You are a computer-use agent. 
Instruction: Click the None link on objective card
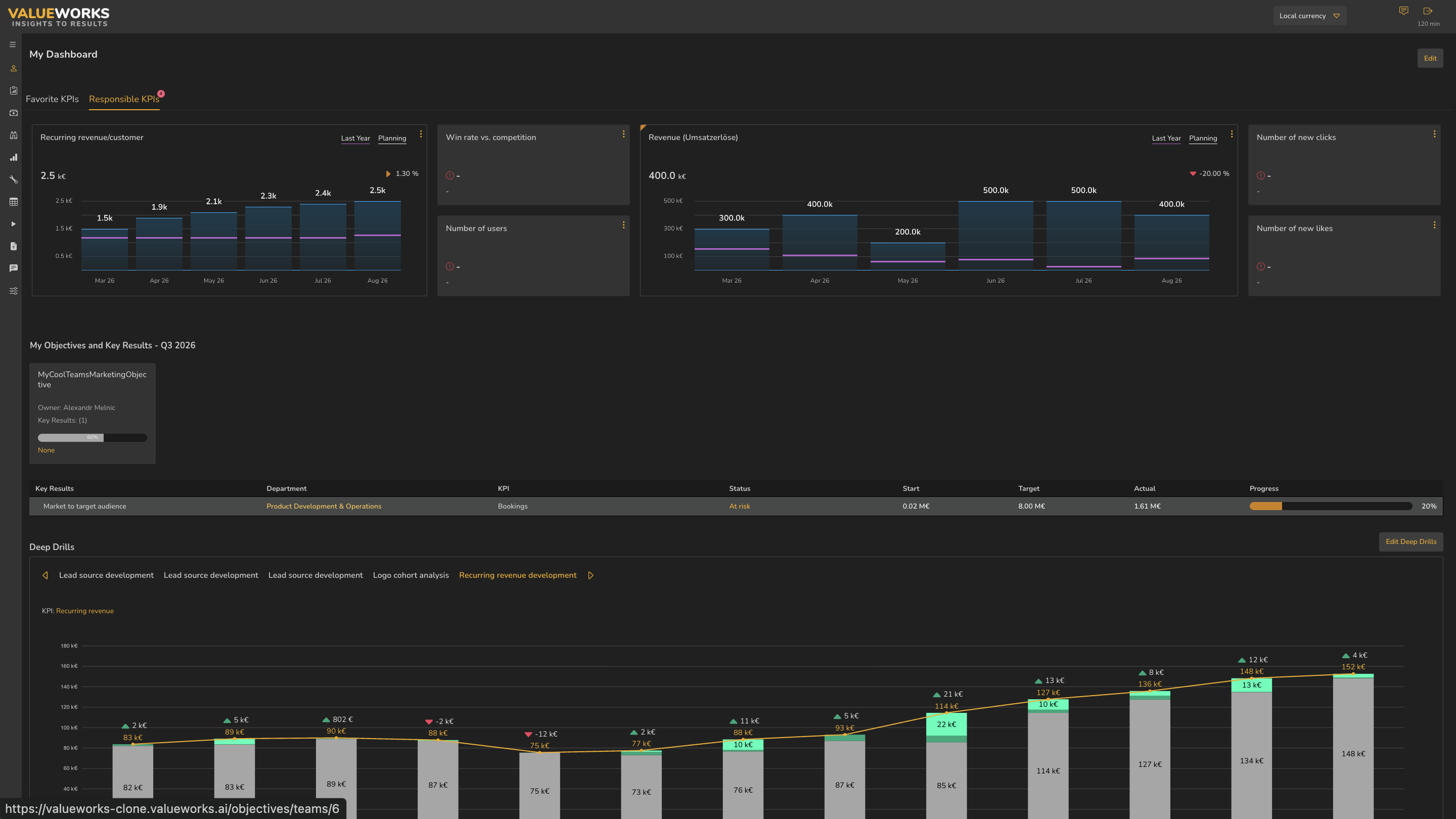pos(47,450)
